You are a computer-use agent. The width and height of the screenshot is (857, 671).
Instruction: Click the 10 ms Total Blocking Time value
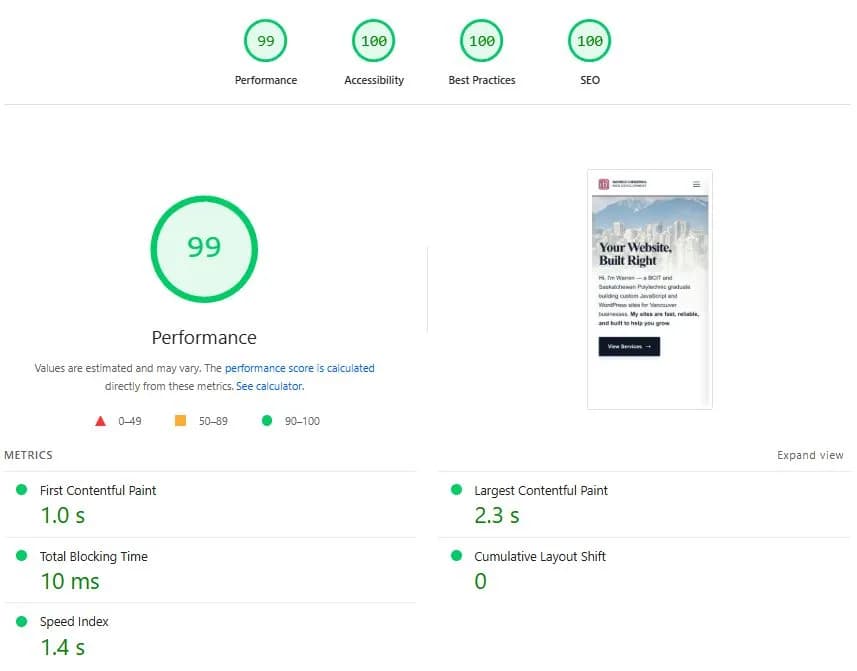click(70, 581)
